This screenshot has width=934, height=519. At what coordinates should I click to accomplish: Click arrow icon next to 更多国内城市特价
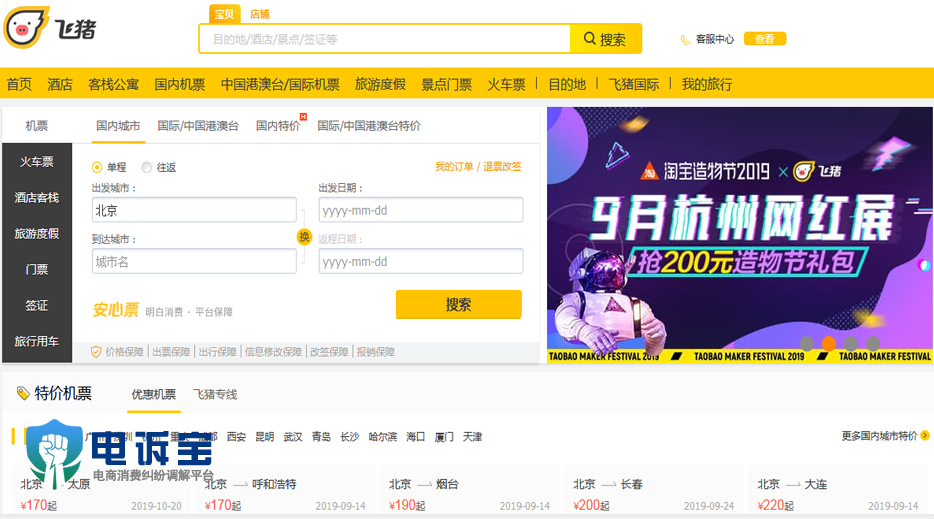(924, 436)
